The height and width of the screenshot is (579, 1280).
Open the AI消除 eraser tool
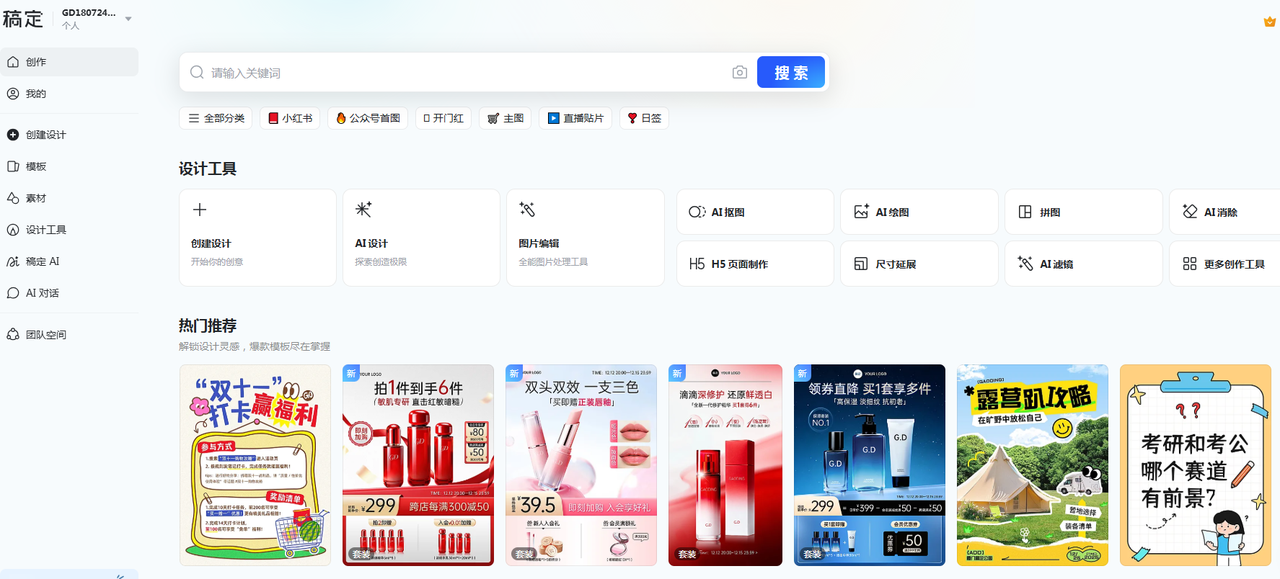click(x=1225, y=212)
